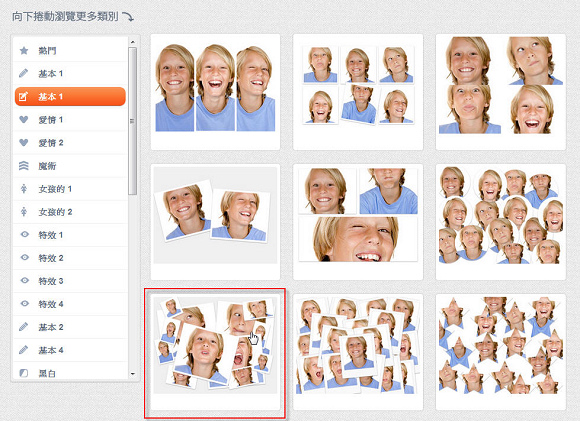The height and width of the screenshot is (421, 580).
Task: Click the girl figure icon beside 女孩的 1
Action: pos(24,189)
